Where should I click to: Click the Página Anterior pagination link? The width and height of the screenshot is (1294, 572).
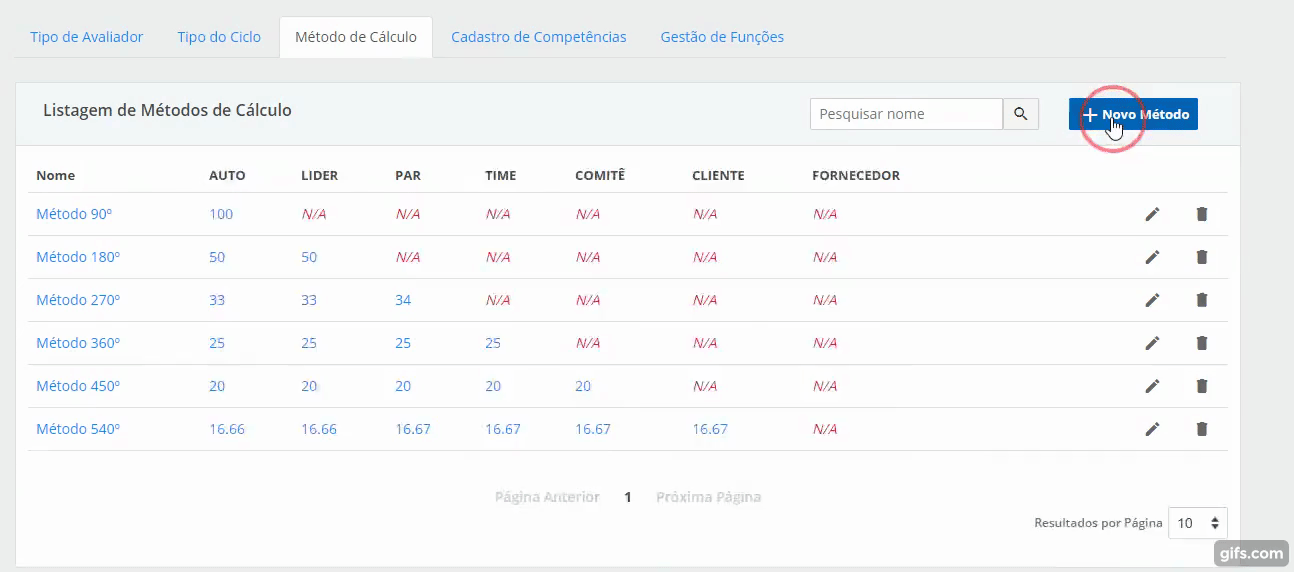click(547, 497)
